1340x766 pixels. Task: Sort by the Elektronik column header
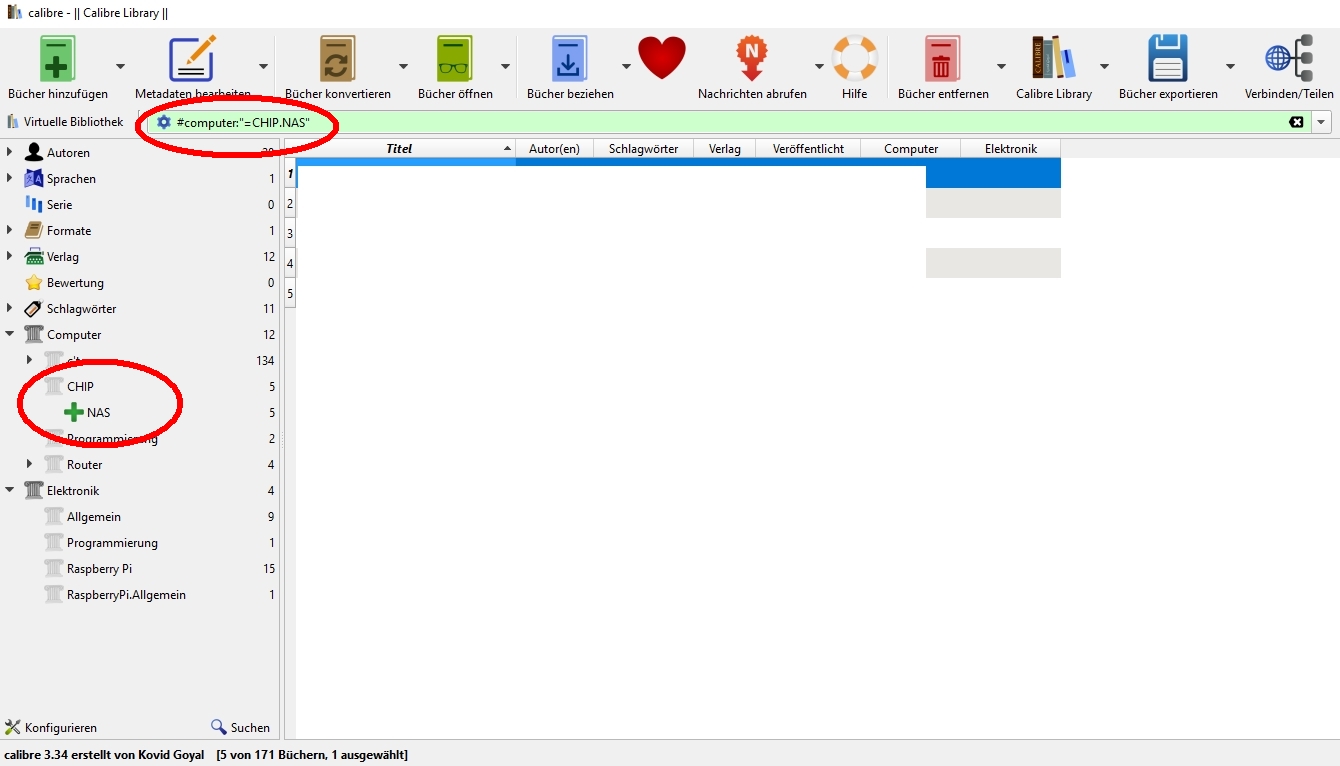pos(1011,148)
